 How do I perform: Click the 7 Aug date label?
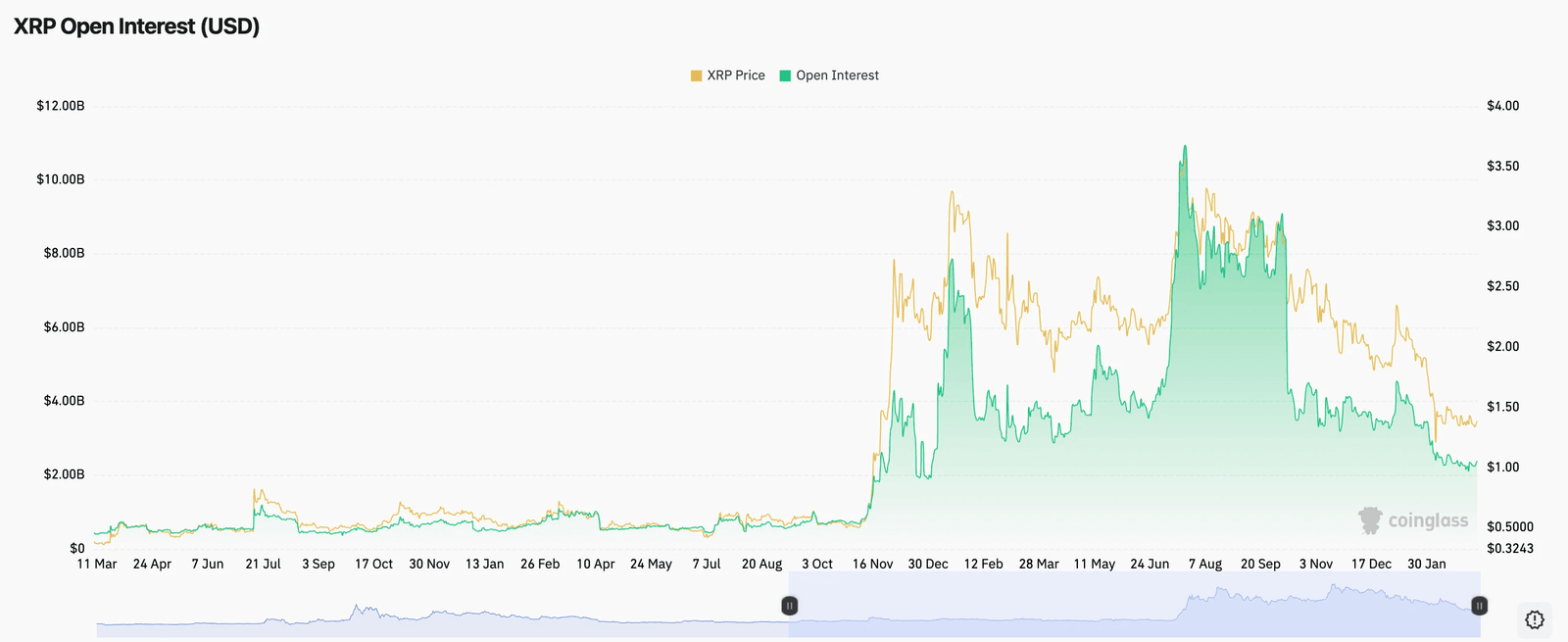pos(1205,564)
